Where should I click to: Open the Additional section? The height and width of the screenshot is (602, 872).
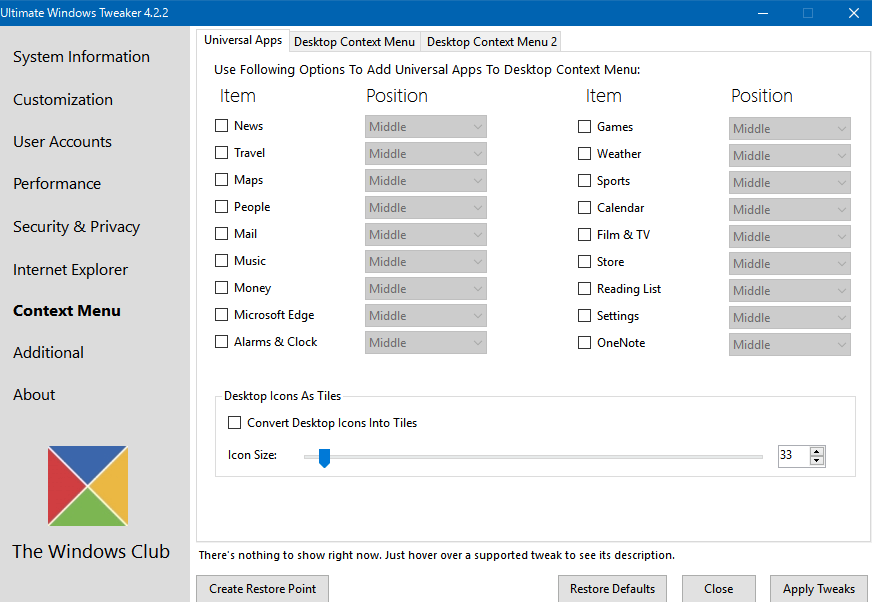click(48, 353)
